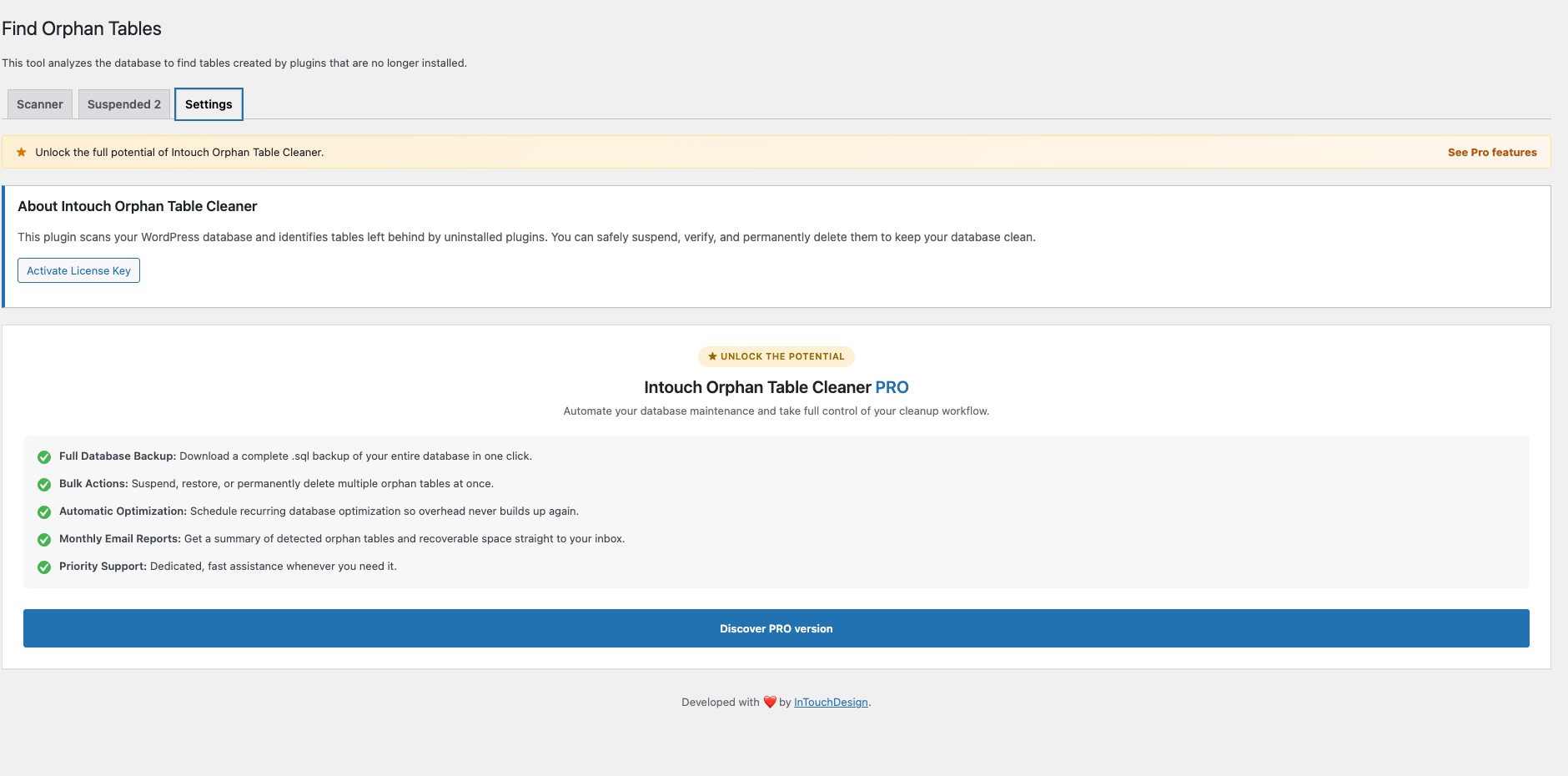
Task: Click the green check beside Full Database Backup
Action: (x=44, y=457)
